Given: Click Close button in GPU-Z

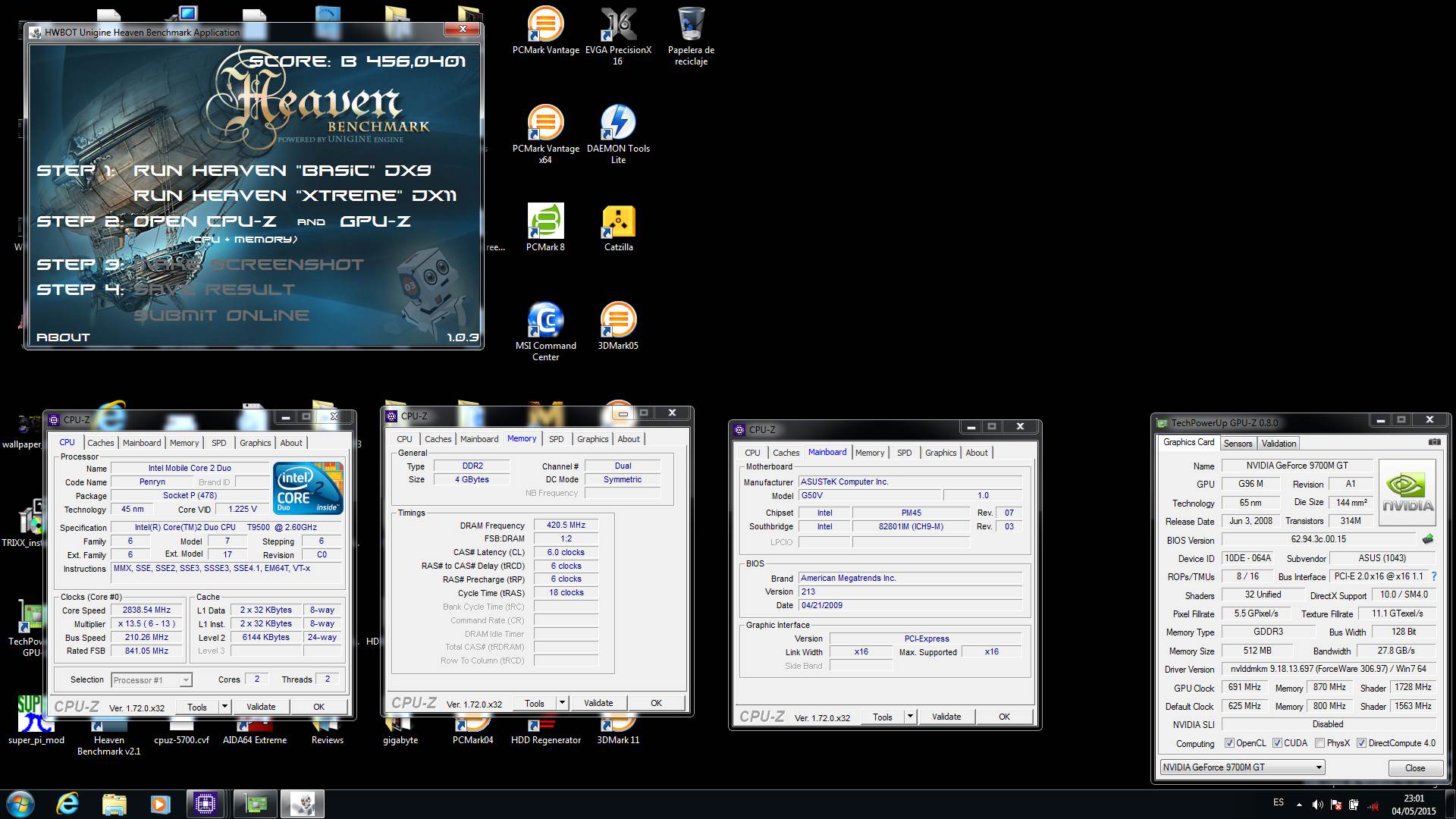Looking at the screenshot, I should pos(1415,768).
